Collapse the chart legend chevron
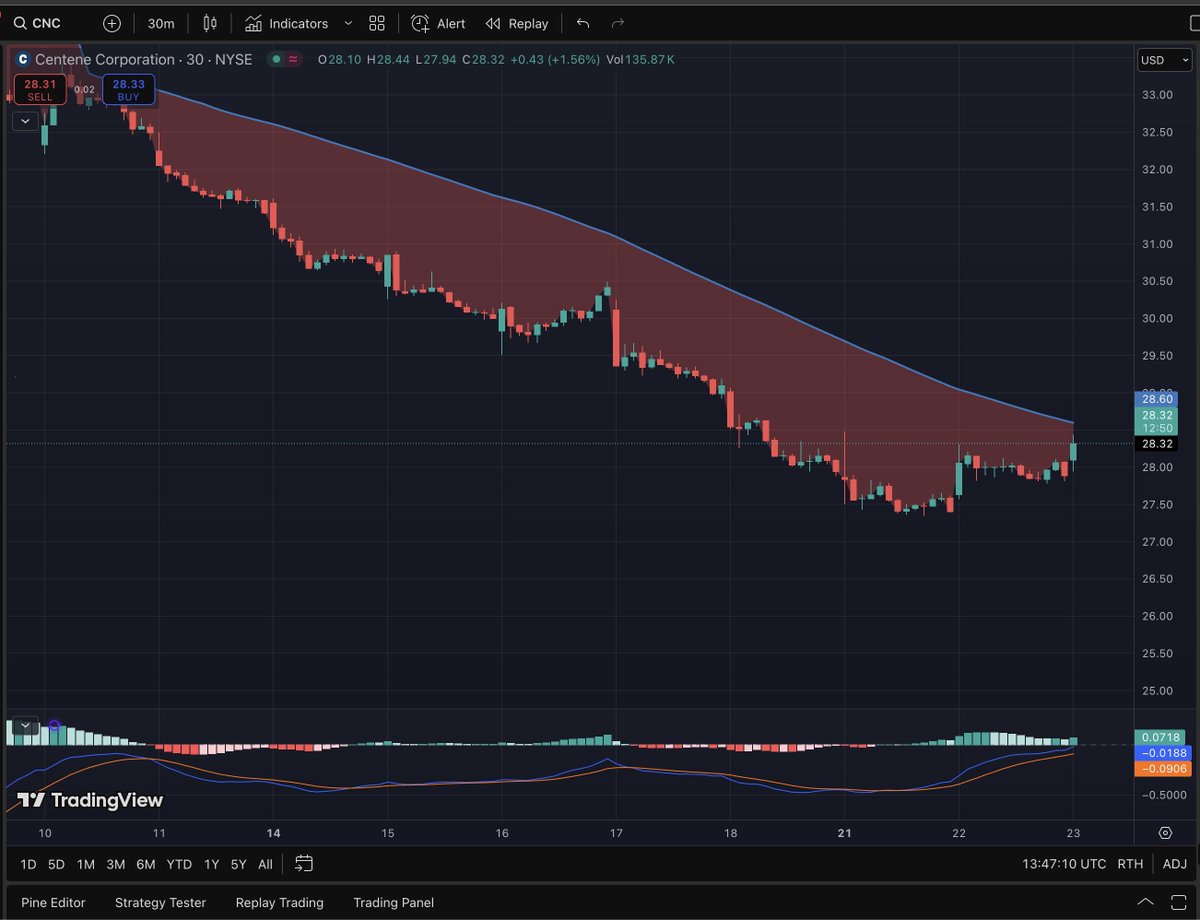Viewport: 1200px width, 920px height. pyautogui.click(x=25, y=121)
